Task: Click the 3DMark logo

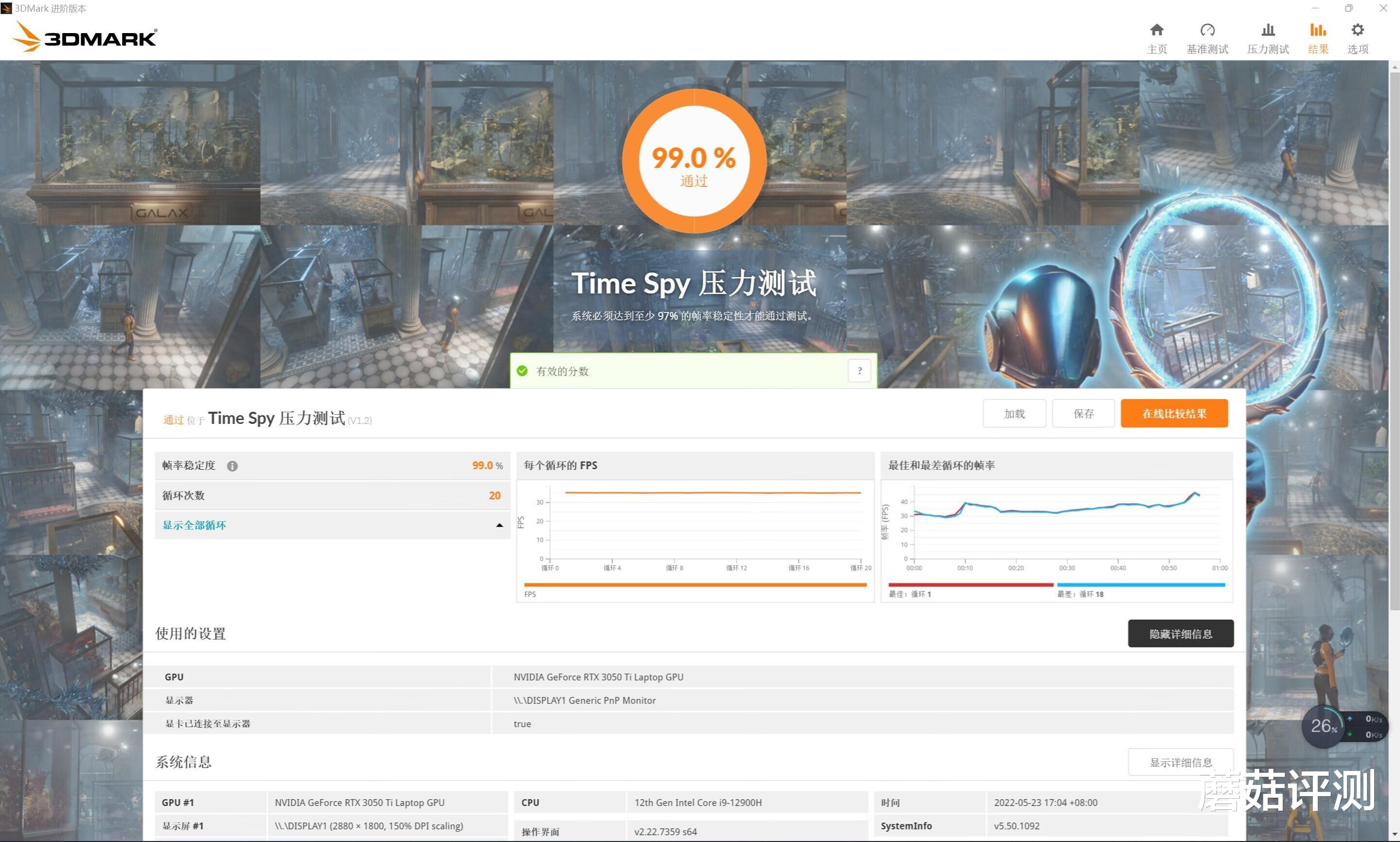Action: point(85,37)
